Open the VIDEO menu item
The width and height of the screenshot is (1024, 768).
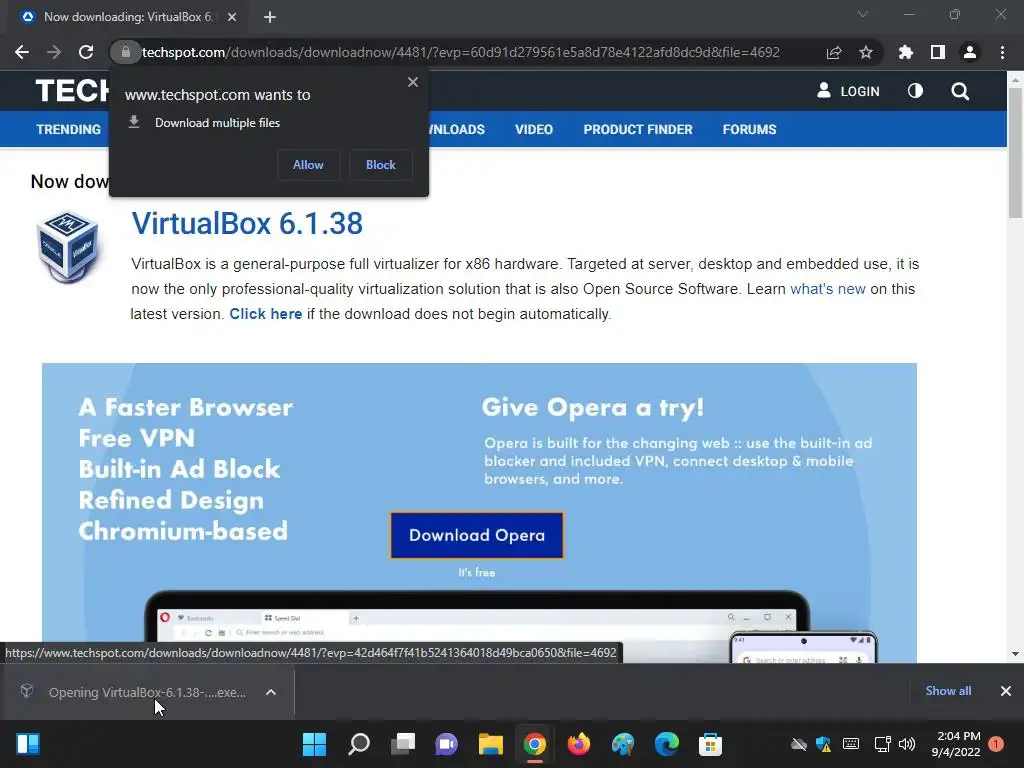534,129
